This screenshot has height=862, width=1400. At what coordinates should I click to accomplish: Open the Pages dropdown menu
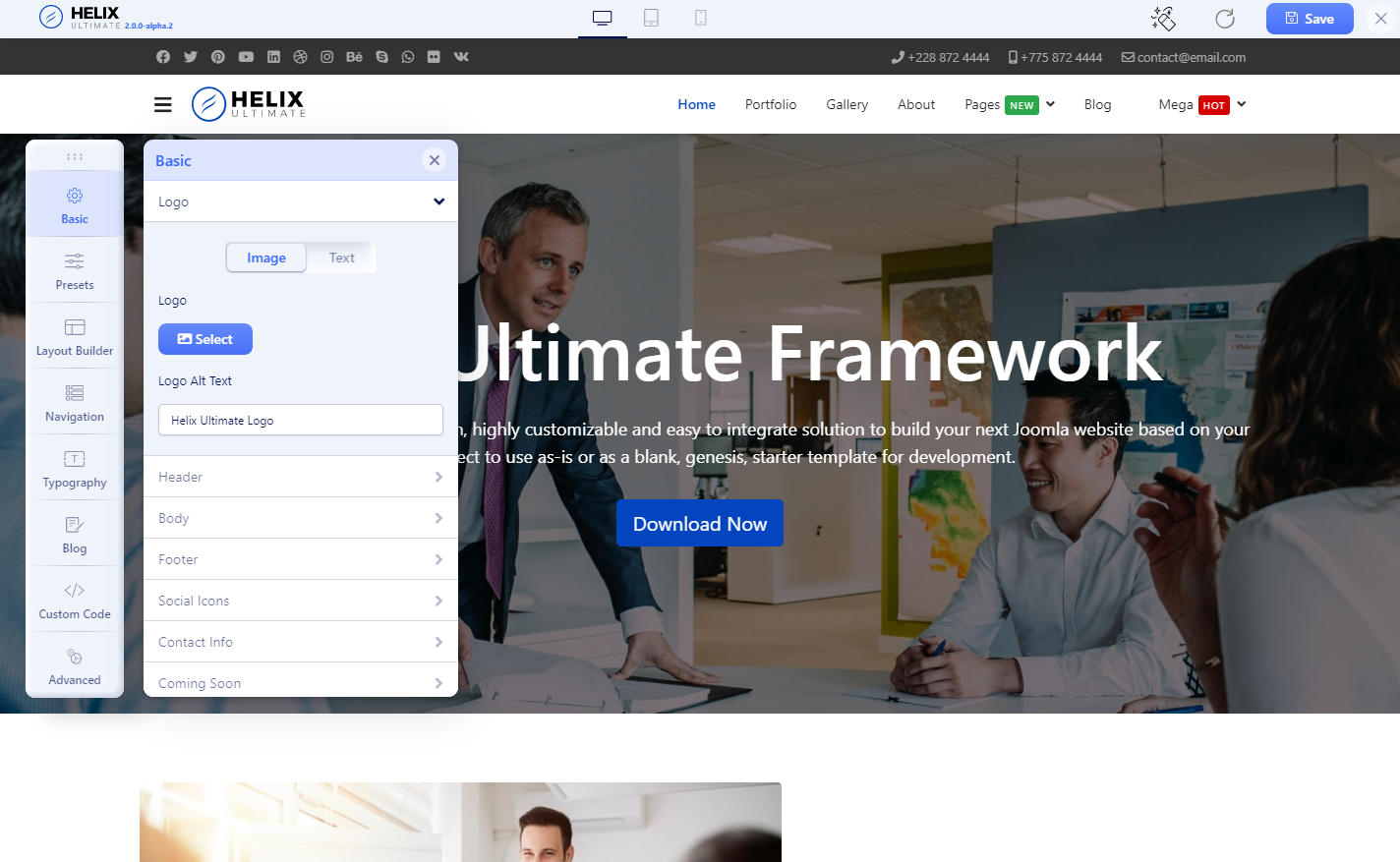point(1009,104)
